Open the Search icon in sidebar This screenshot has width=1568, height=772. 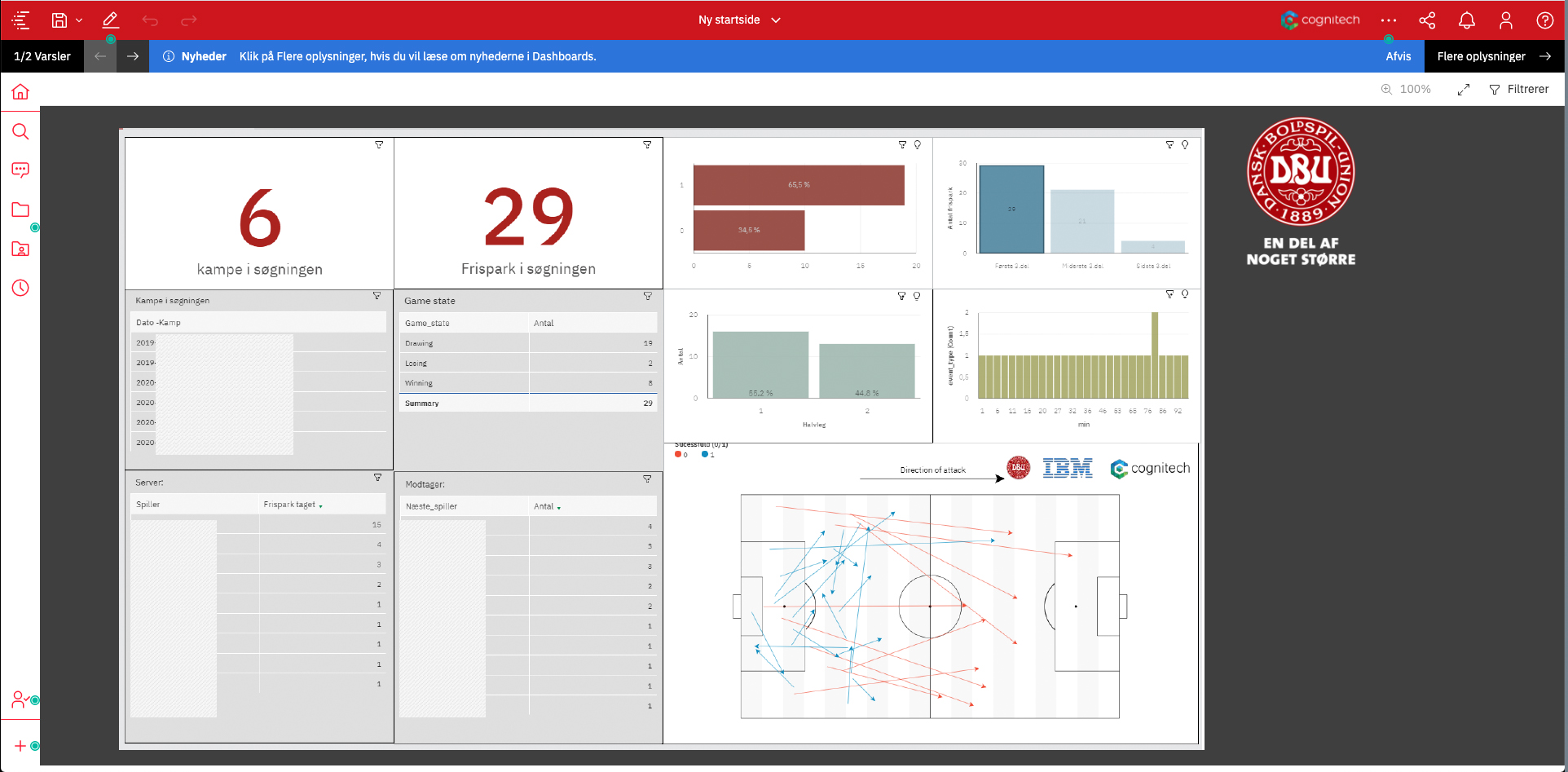point(20,131)
